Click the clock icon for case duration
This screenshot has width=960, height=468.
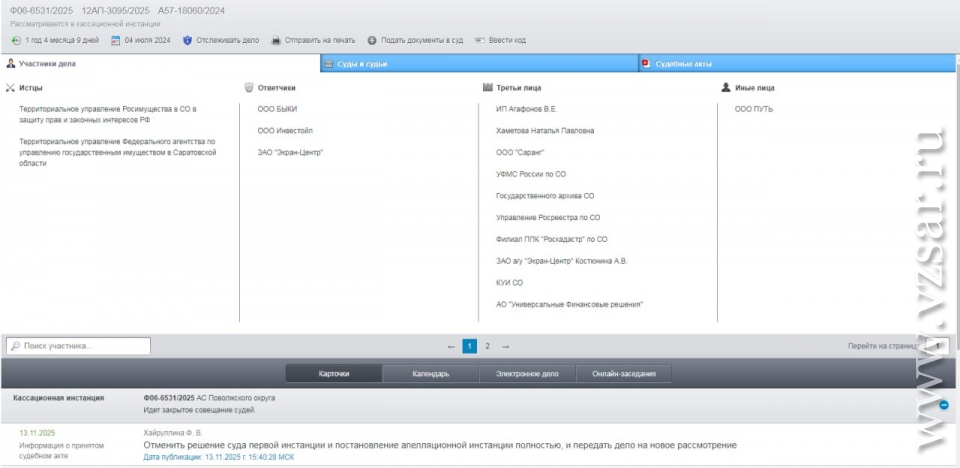pos(16,40)
